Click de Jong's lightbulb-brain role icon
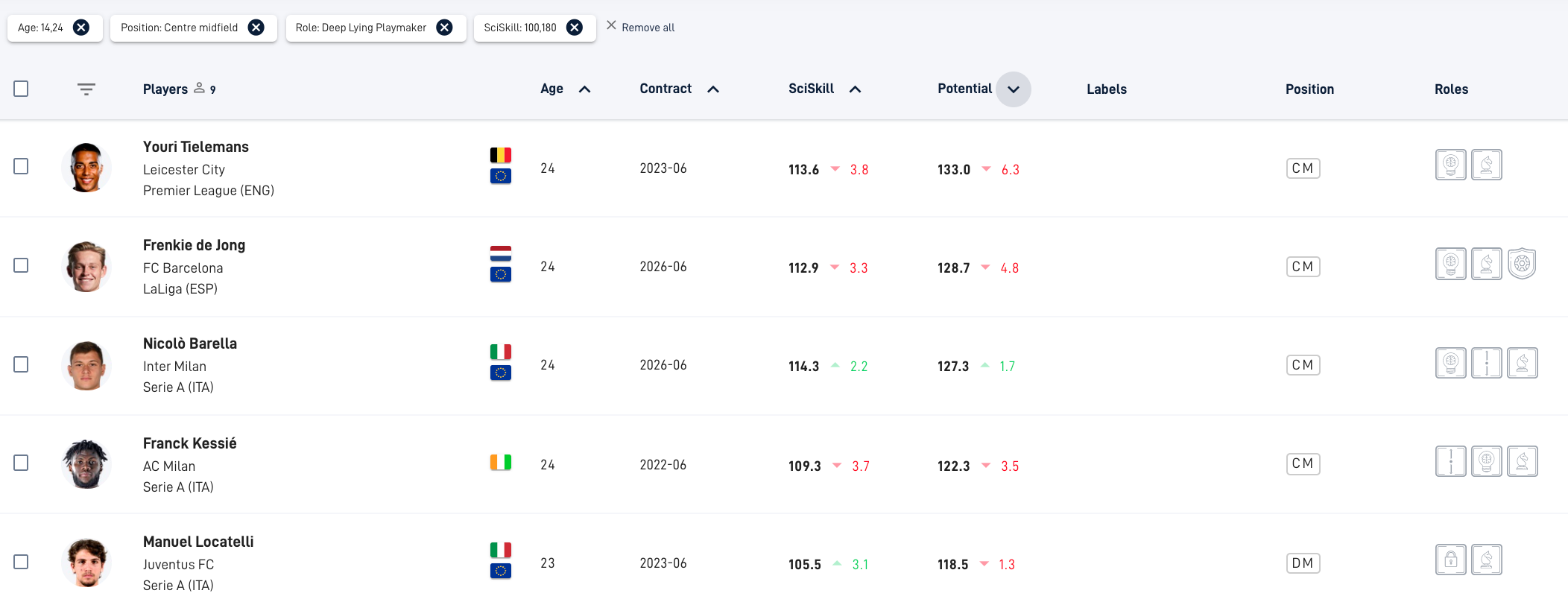This screenshot has width=1568, height=605. point(1451,264)
